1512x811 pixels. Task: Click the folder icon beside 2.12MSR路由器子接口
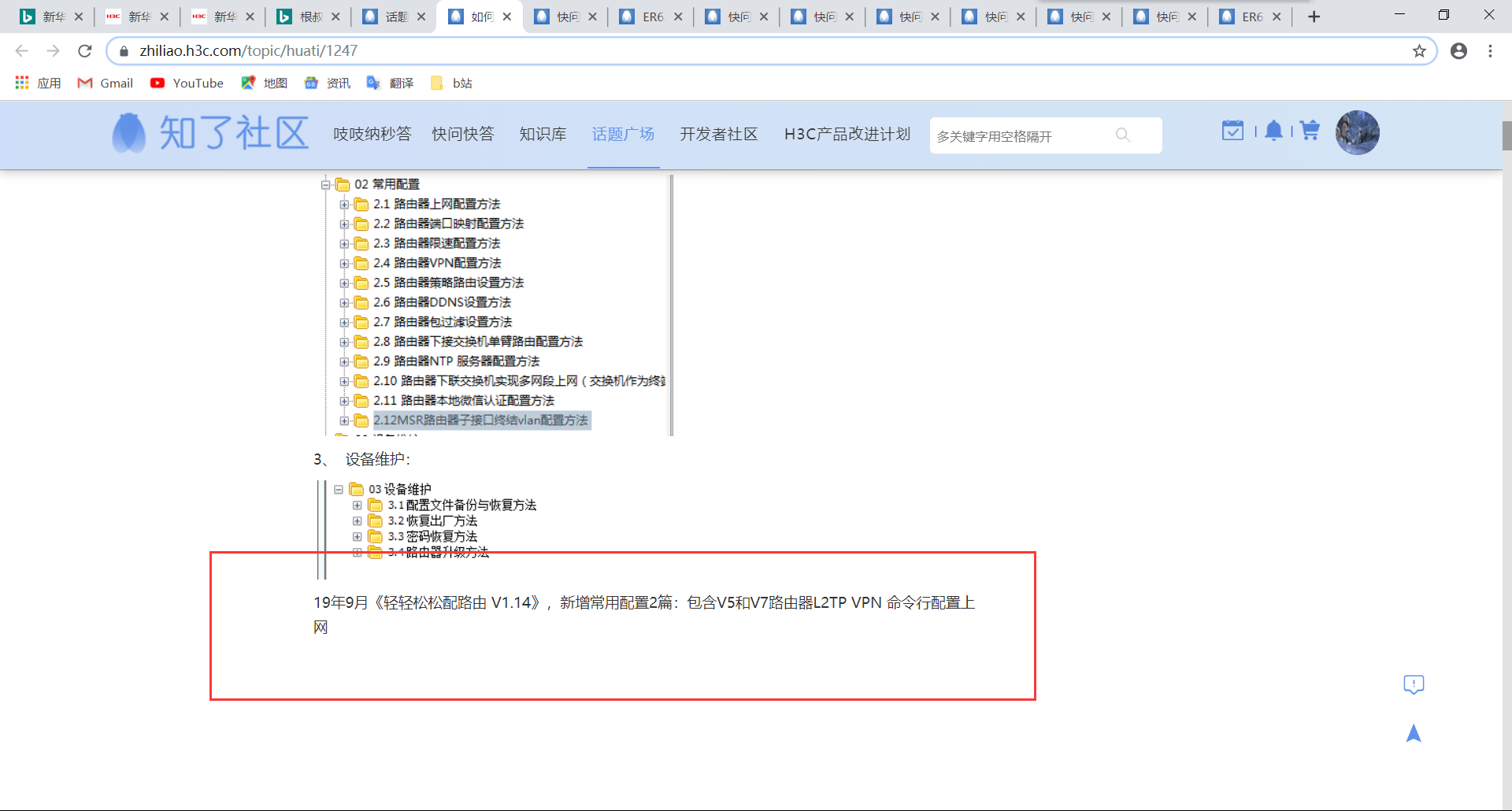click(361, 421)
